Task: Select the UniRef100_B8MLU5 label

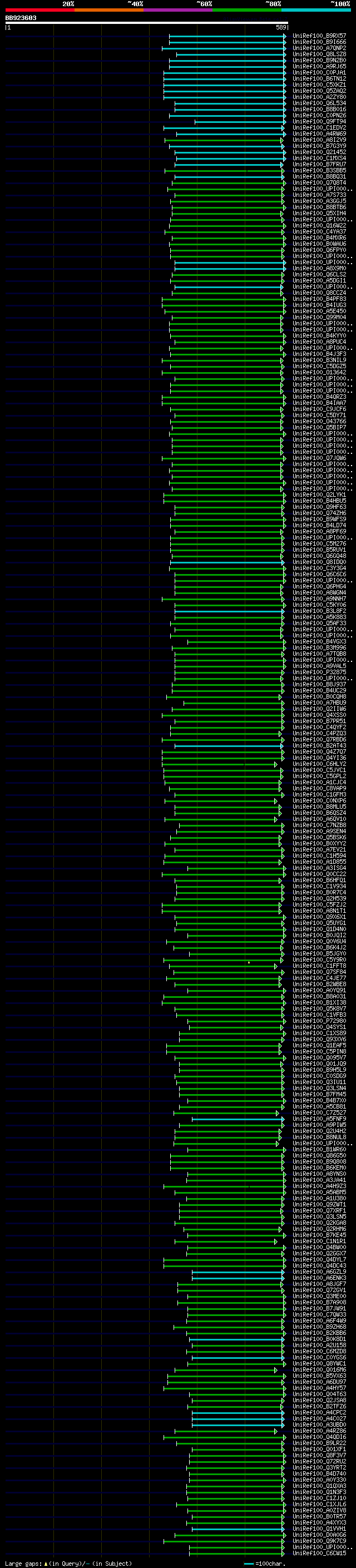Action: (319, 807)
